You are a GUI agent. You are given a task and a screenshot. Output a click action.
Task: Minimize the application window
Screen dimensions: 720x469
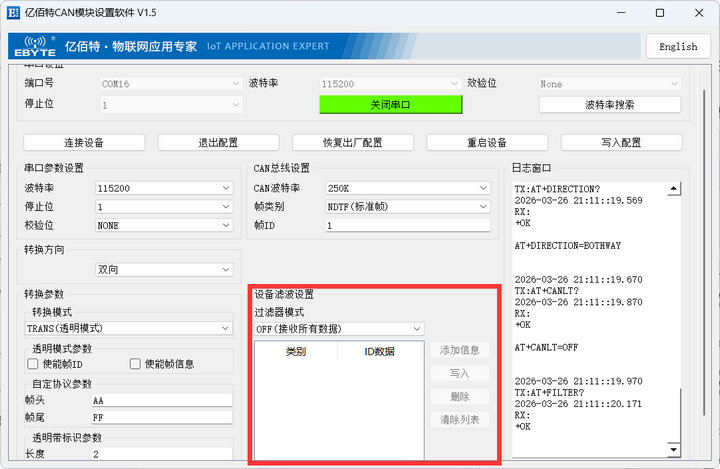click(621, 13)
